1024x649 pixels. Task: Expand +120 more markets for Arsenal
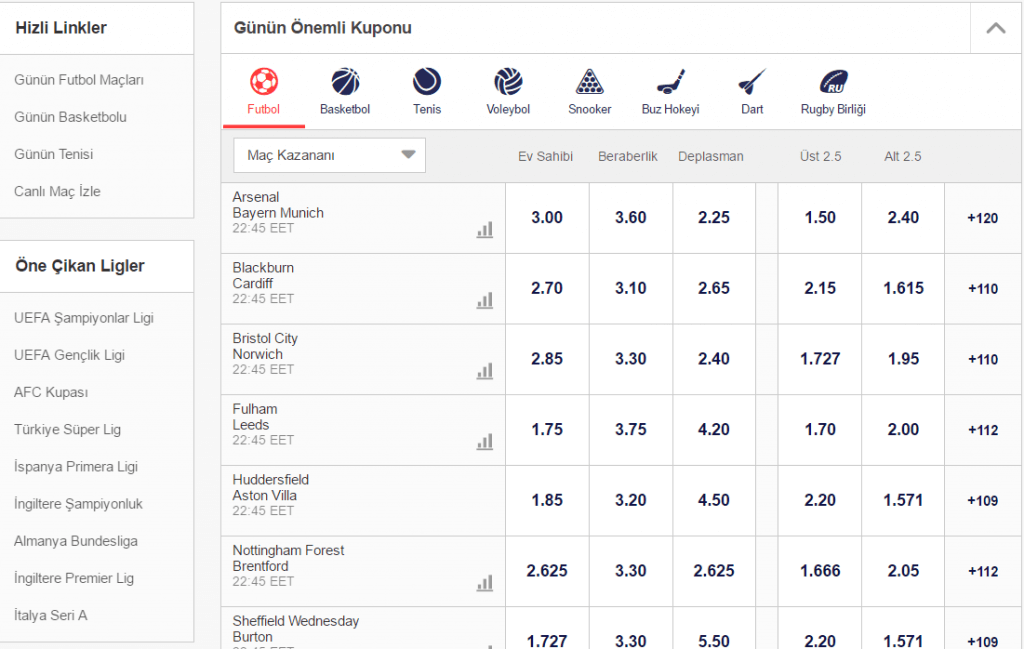coord(982,218)
